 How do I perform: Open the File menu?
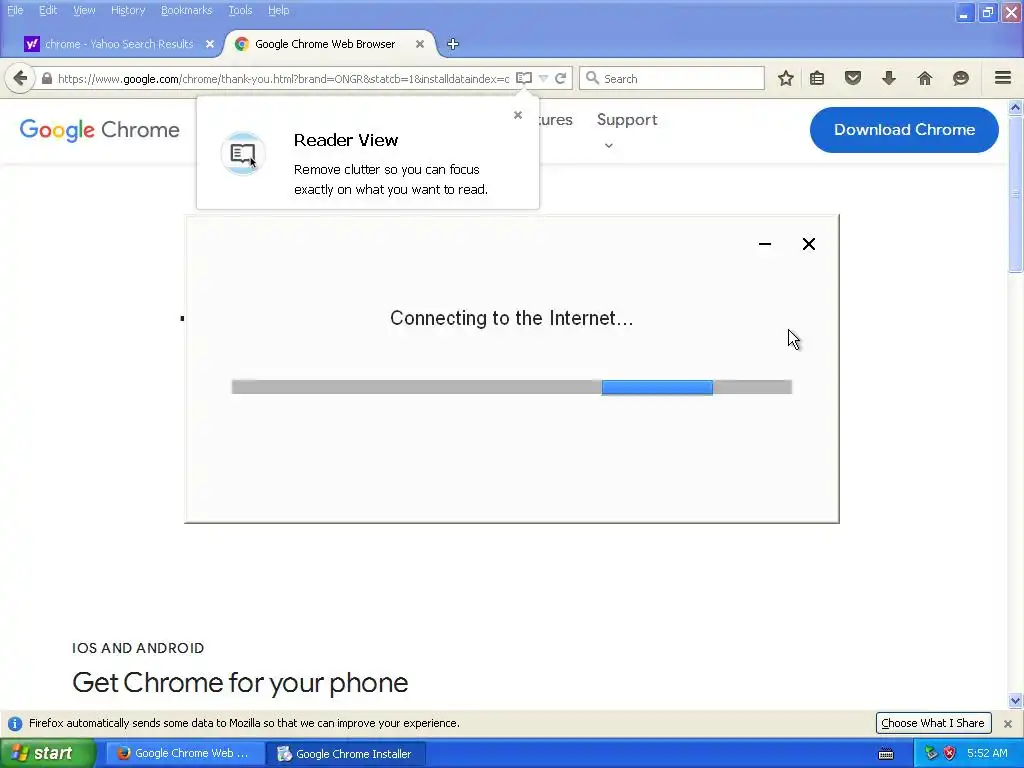pos(15,10)
